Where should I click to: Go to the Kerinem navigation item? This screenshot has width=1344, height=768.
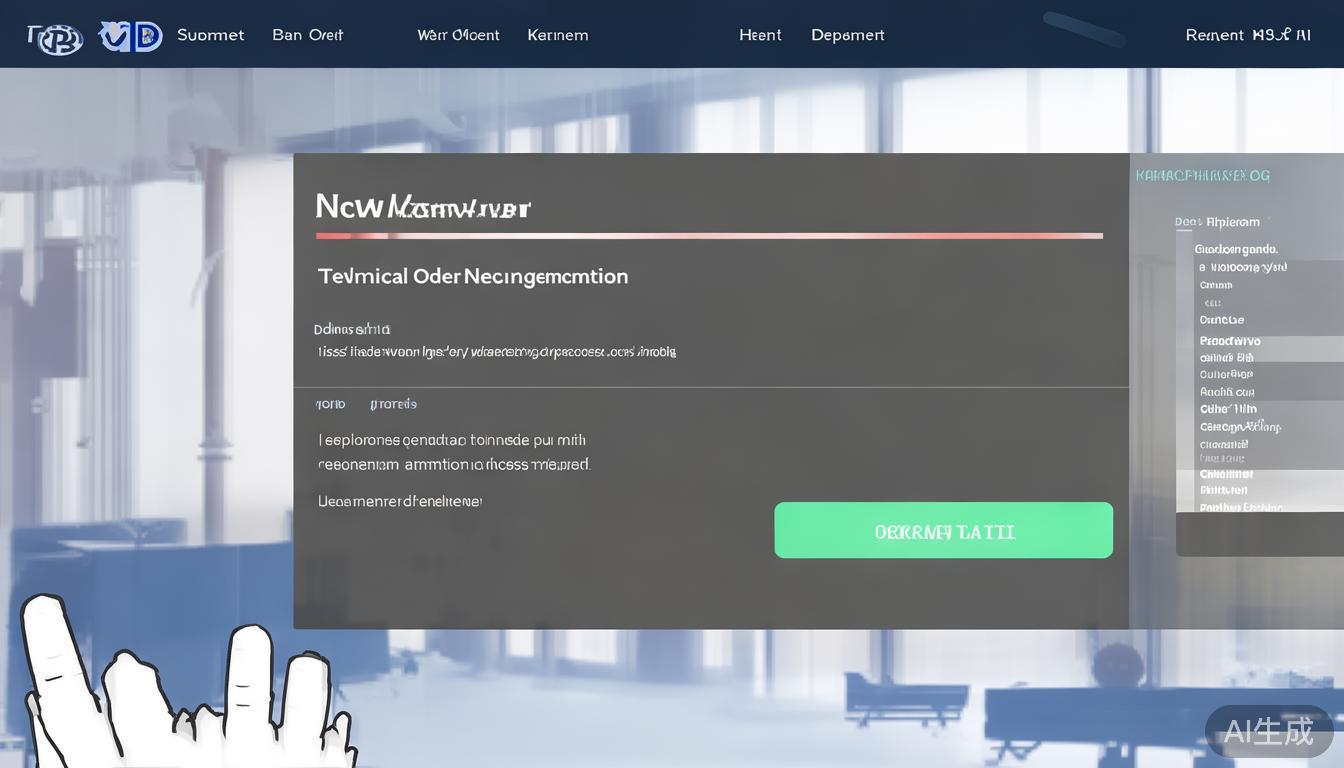tap(557, 35)
